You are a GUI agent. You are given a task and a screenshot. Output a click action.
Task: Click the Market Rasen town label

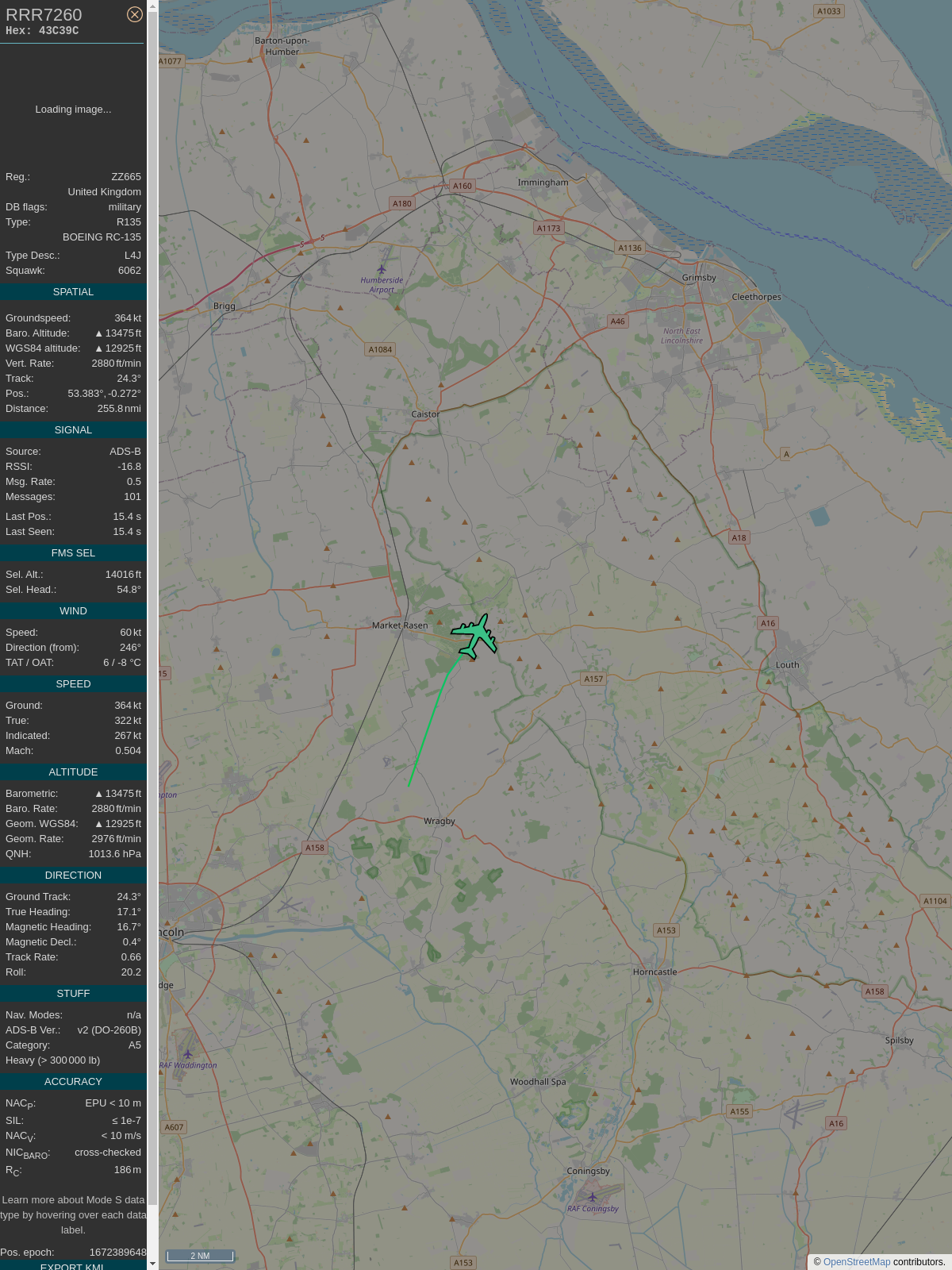[400, 625]
